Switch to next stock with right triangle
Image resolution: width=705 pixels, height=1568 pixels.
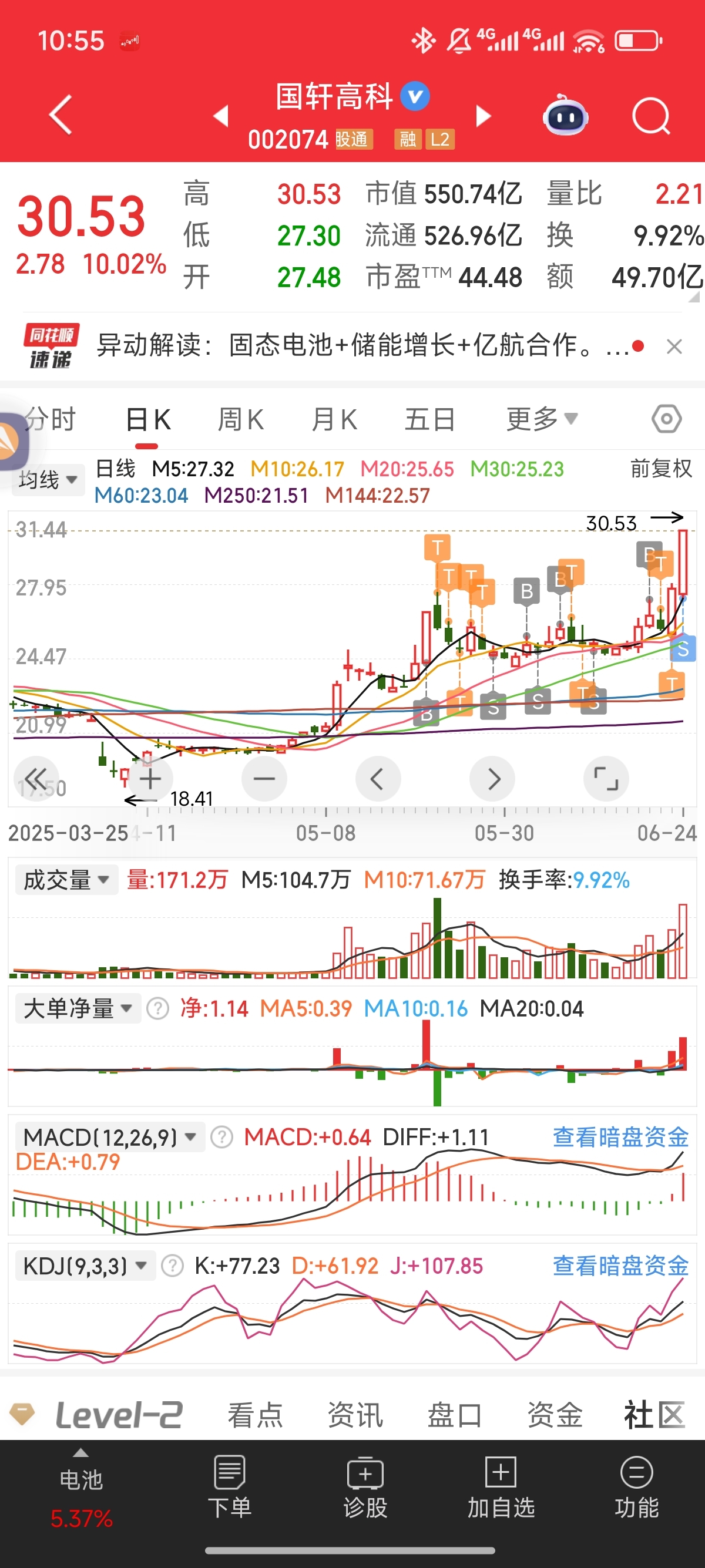click(x=484, y=116)
